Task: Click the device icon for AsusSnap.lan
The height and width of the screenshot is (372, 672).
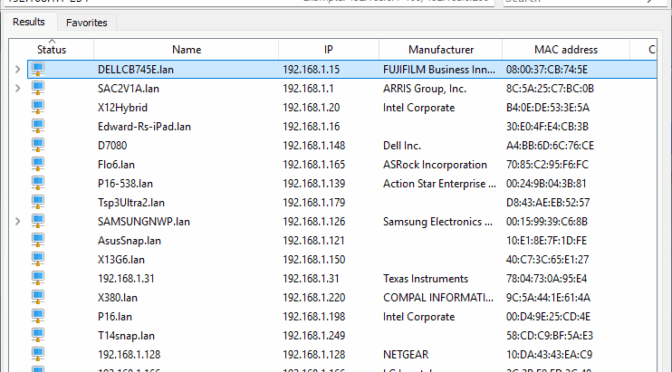Action: tap(38, 240)
